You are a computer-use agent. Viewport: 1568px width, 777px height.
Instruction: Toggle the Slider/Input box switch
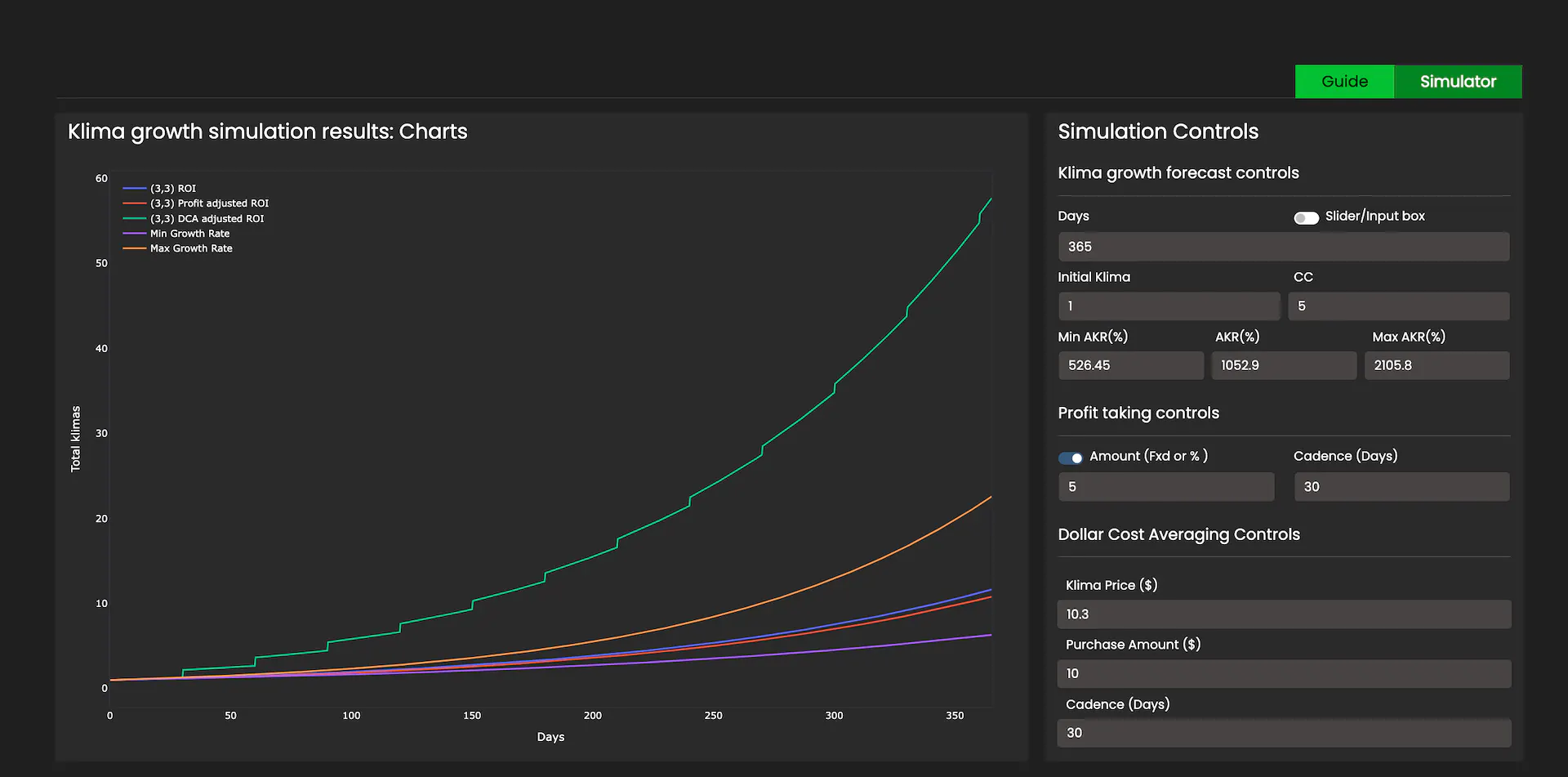1306,217
